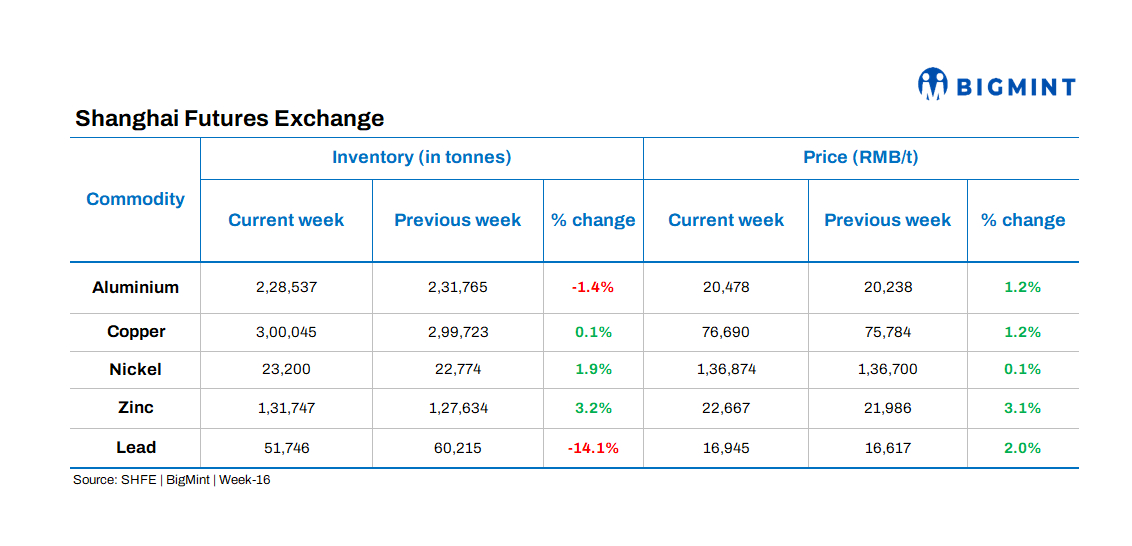Click the BigMint logo icon
Viewport: 1132px width, 546px height.
tap(932, 84)
